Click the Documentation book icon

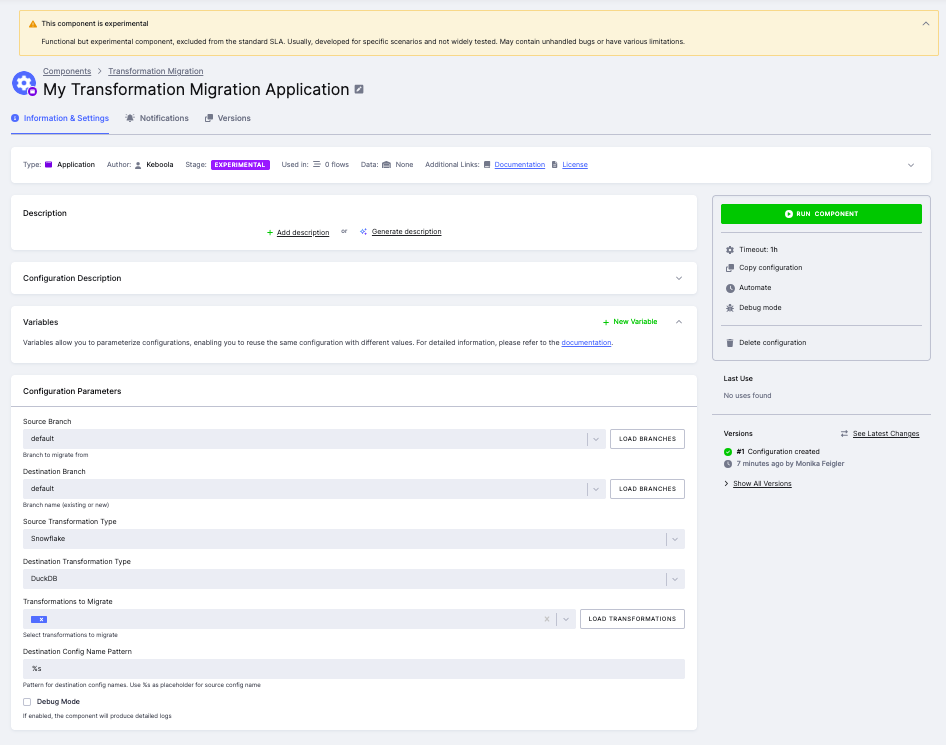click(487, 165)
